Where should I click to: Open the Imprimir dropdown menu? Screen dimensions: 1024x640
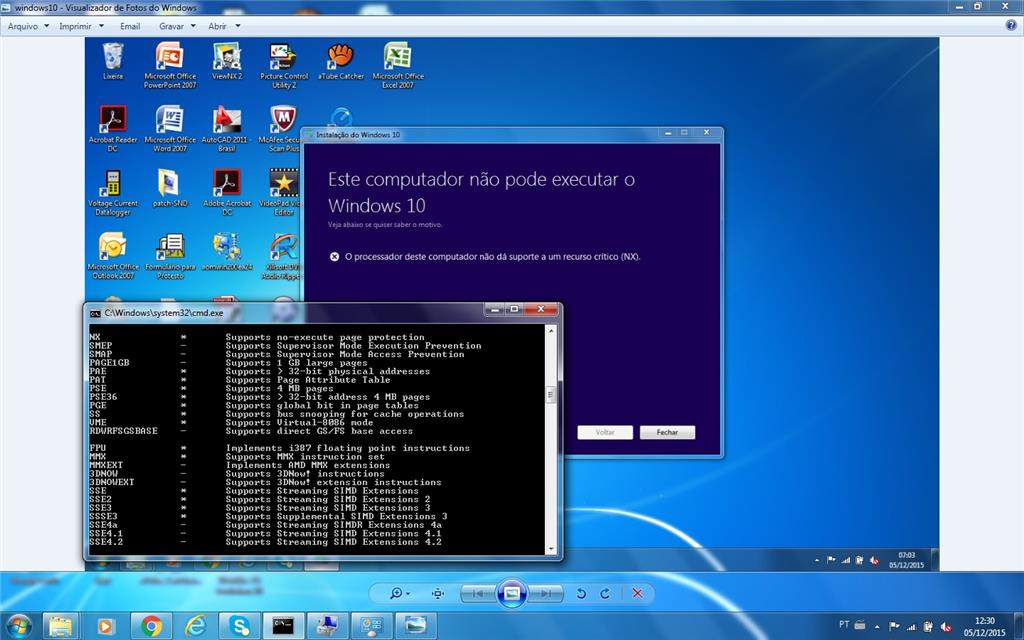pos(81,26)
